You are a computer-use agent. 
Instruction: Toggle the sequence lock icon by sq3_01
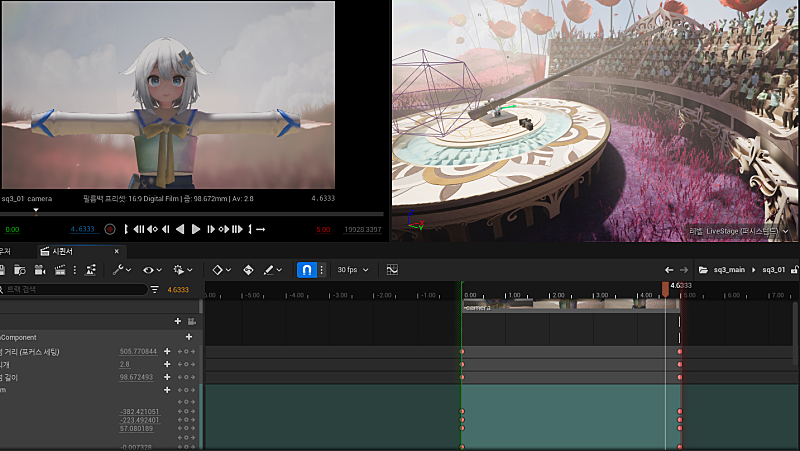point(794,270)
